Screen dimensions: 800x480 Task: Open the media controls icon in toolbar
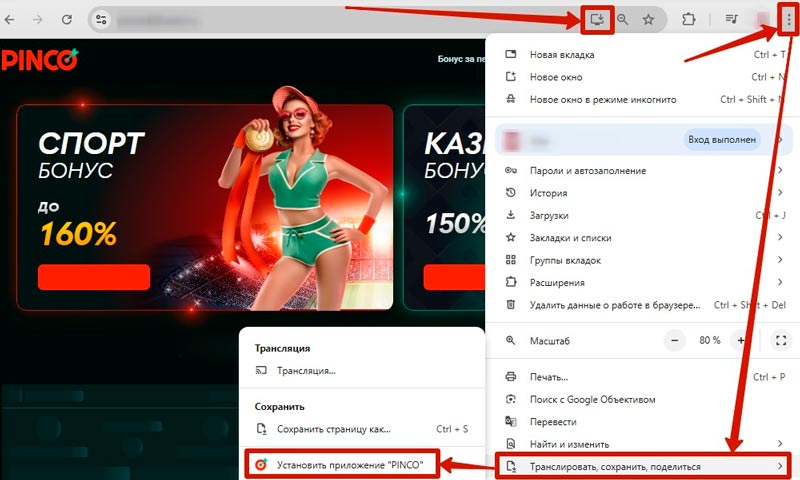coord(730,19)
